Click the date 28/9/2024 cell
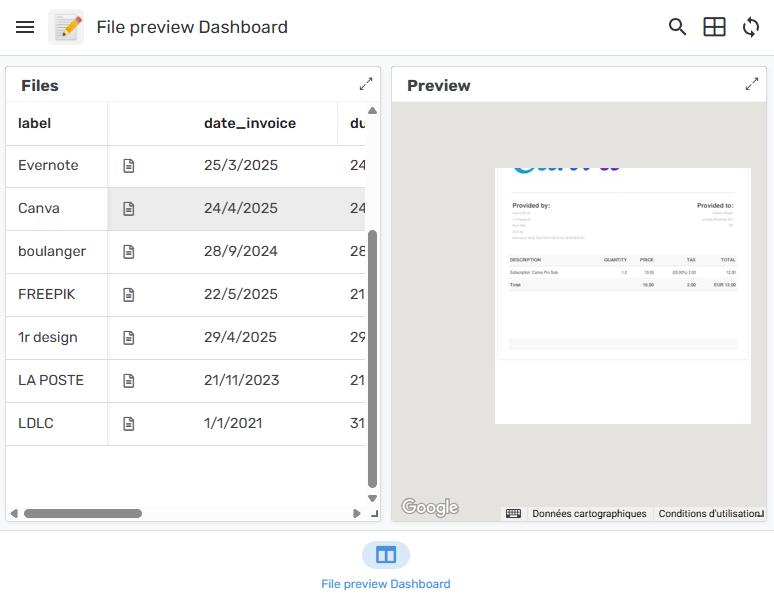Viewport: 774px width, 604px height. [241, 251]
